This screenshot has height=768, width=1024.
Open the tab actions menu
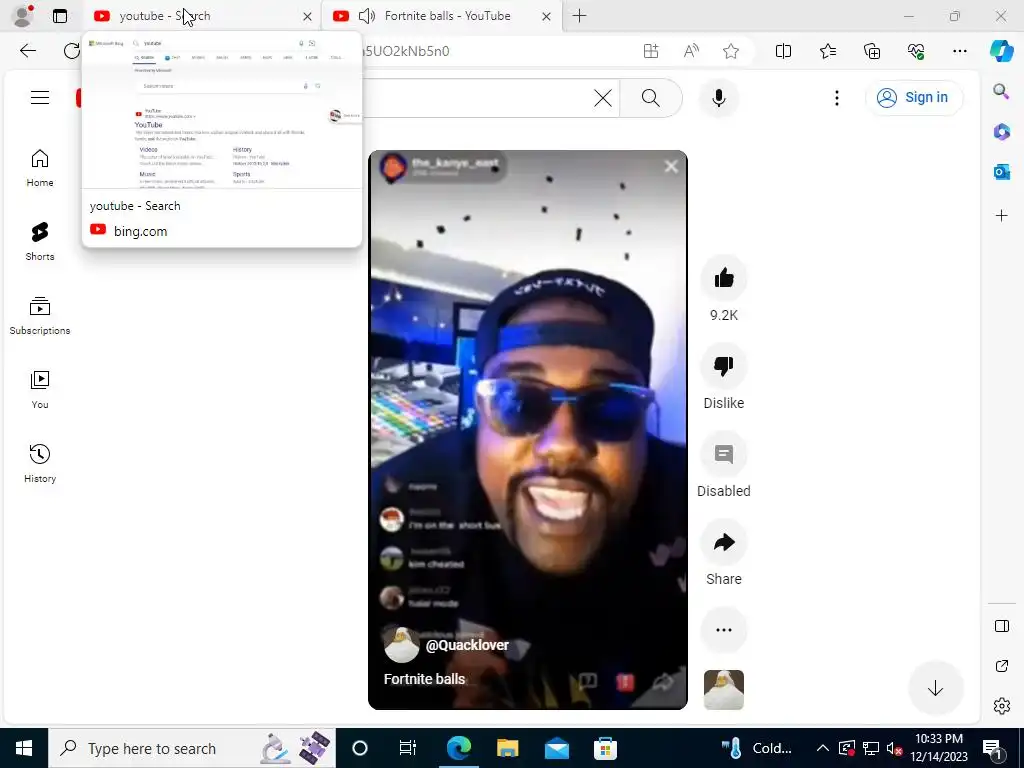(59, 16)
